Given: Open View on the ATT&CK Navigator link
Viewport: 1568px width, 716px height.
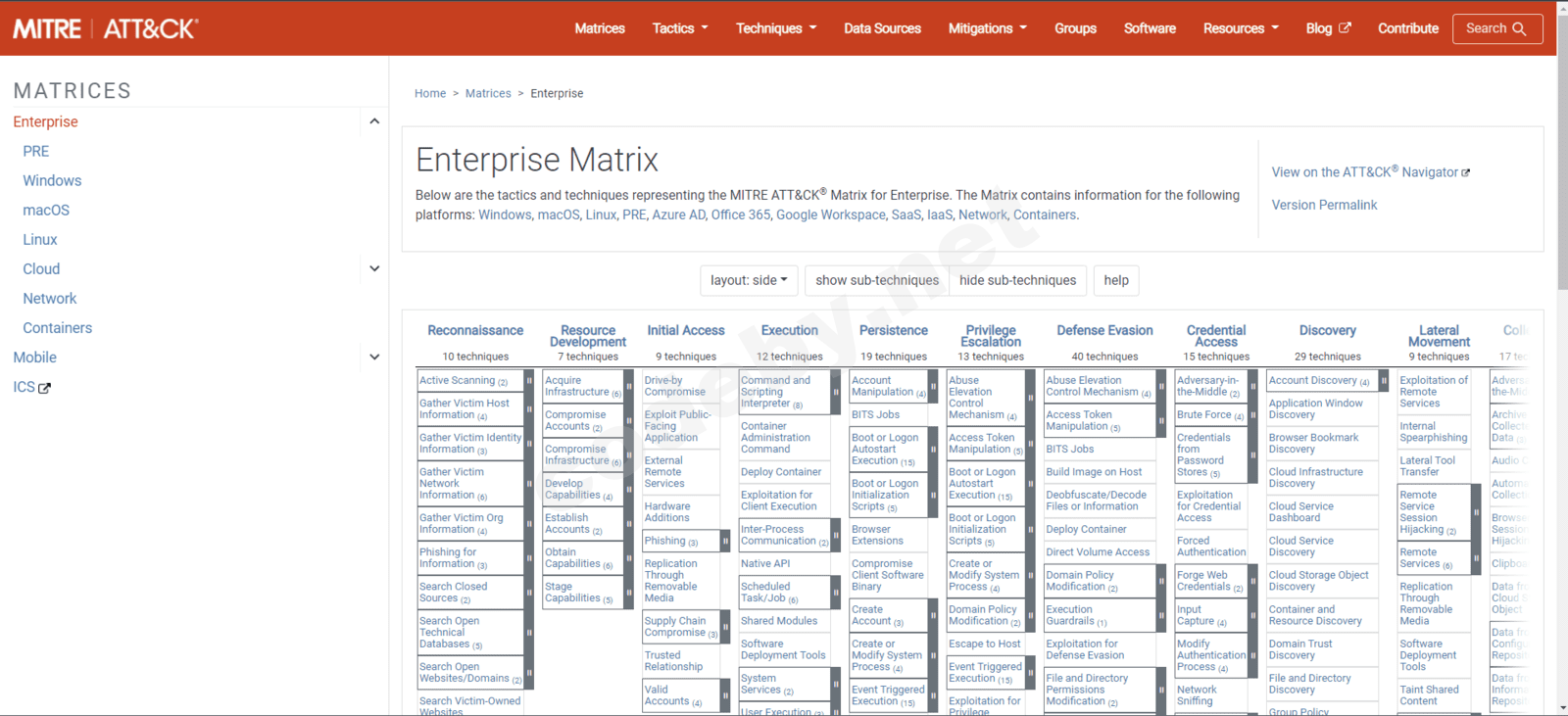Looking at the screenshot, I should pos(1370,171).
